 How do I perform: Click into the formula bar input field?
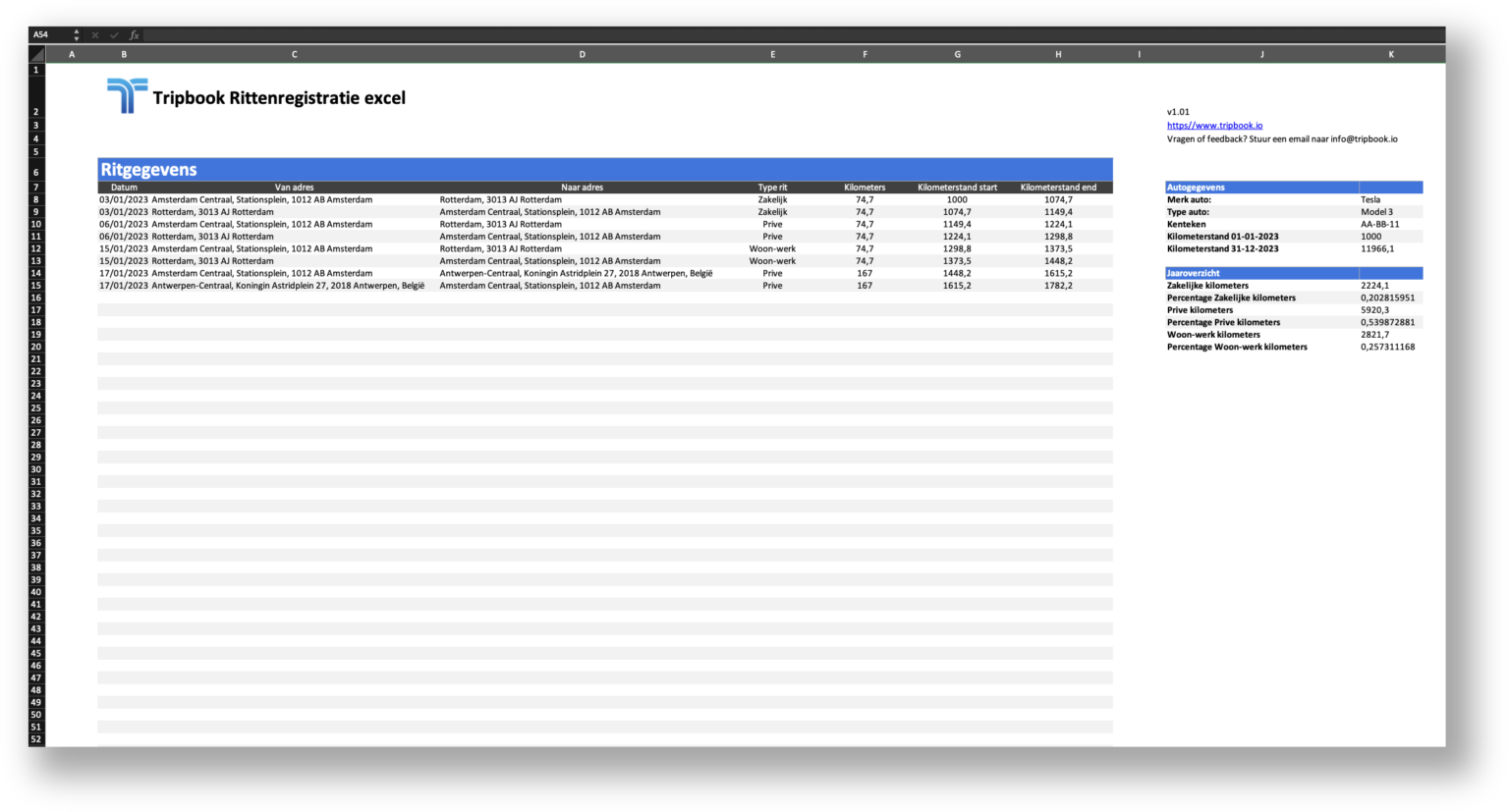pyautogui.click(x=794, y=35)
